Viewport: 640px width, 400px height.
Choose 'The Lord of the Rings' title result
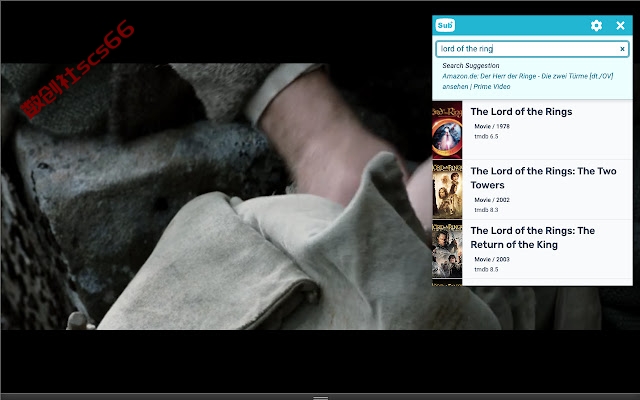(521, 112)
